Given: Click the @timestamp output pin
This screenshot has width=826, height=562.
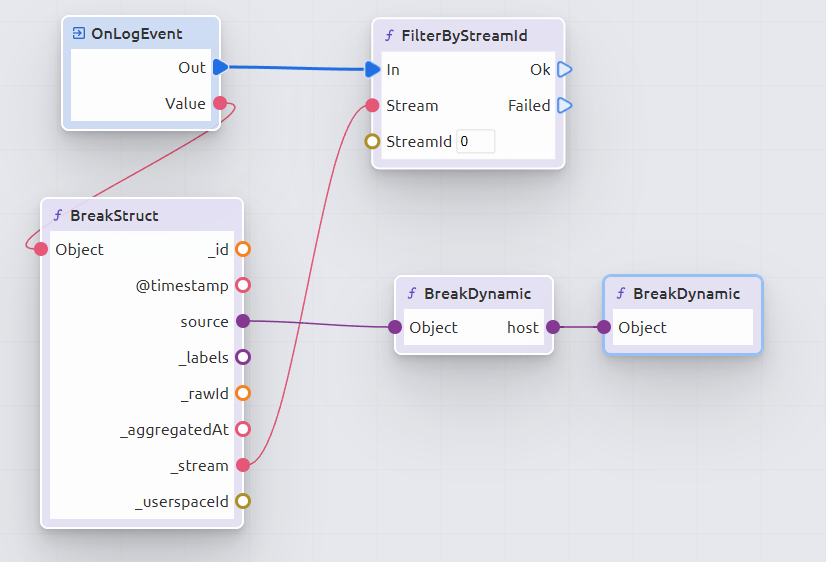Looking at the screenshot, I should [242, 285].
